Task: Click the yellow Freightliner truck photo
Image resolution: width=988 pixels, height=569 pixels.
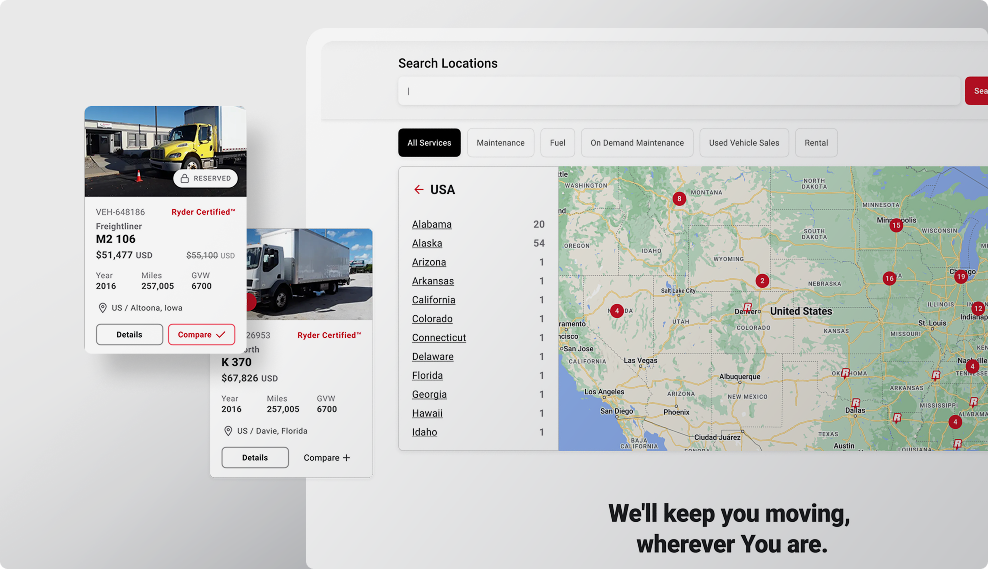Action: tap(165, 151)
